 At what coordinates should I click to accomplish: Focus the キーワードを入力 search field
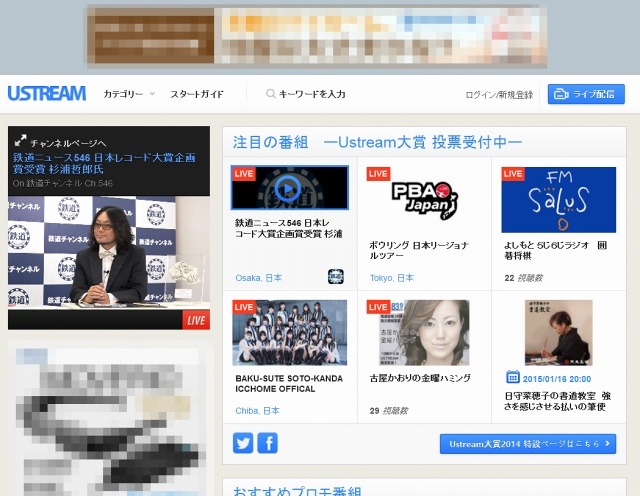click(312, 94)
